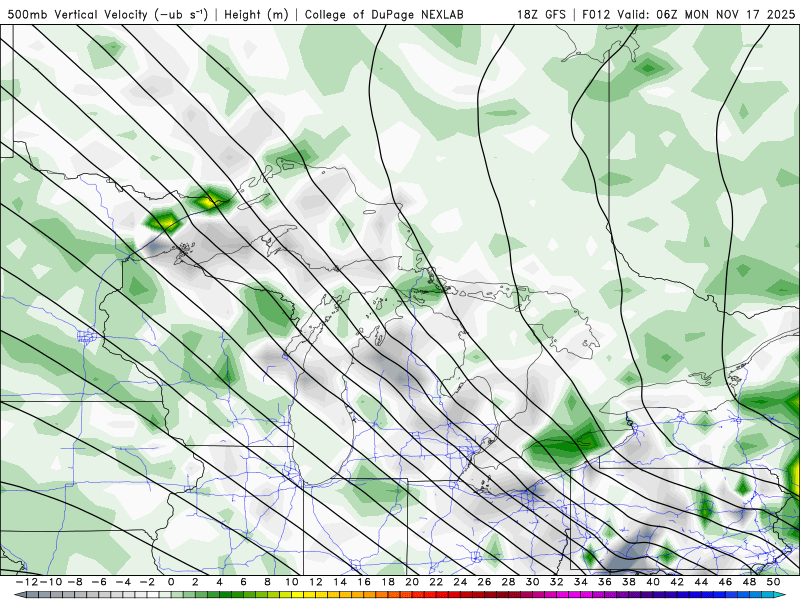Click the '-2' color scale label
Screen dimensions: 800x600
[x=147, y=582]
